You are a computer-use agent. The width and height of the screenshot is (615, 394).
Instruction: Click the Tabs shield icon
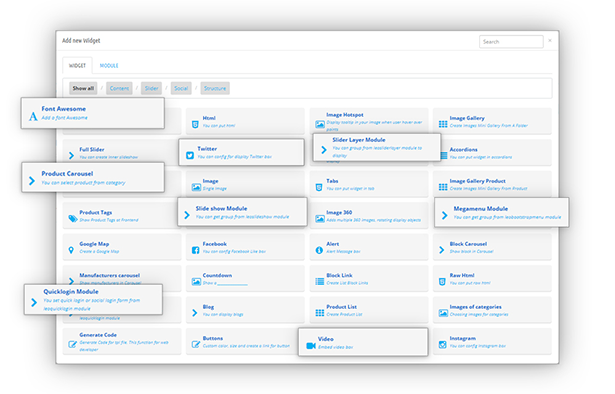coord(319,187)
